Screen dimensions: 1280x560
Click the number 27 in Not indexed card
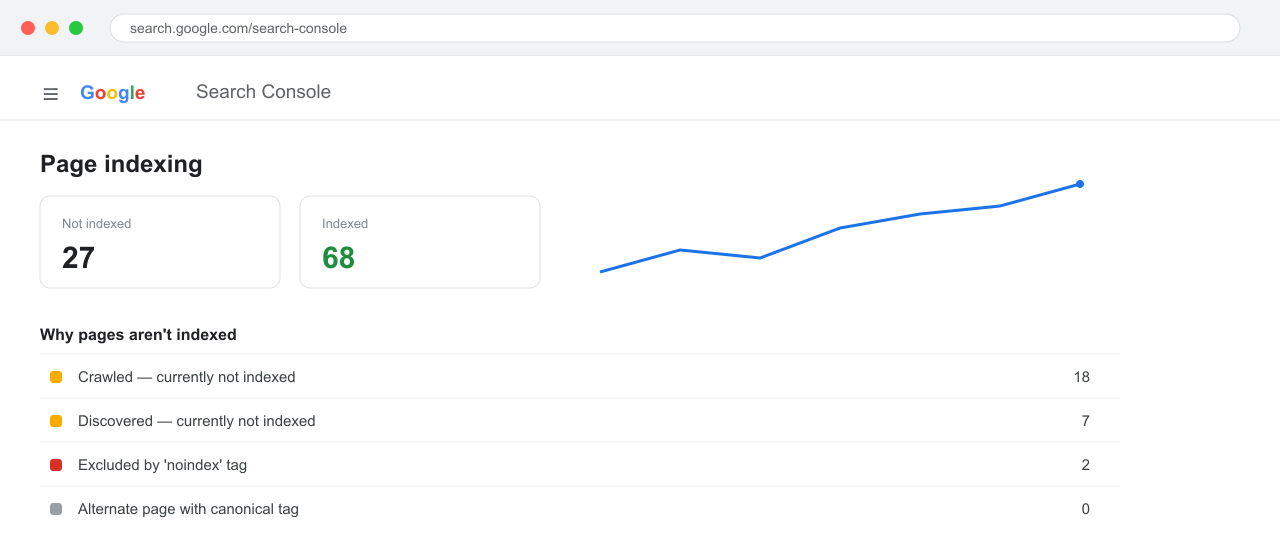(x=78, y=258)
